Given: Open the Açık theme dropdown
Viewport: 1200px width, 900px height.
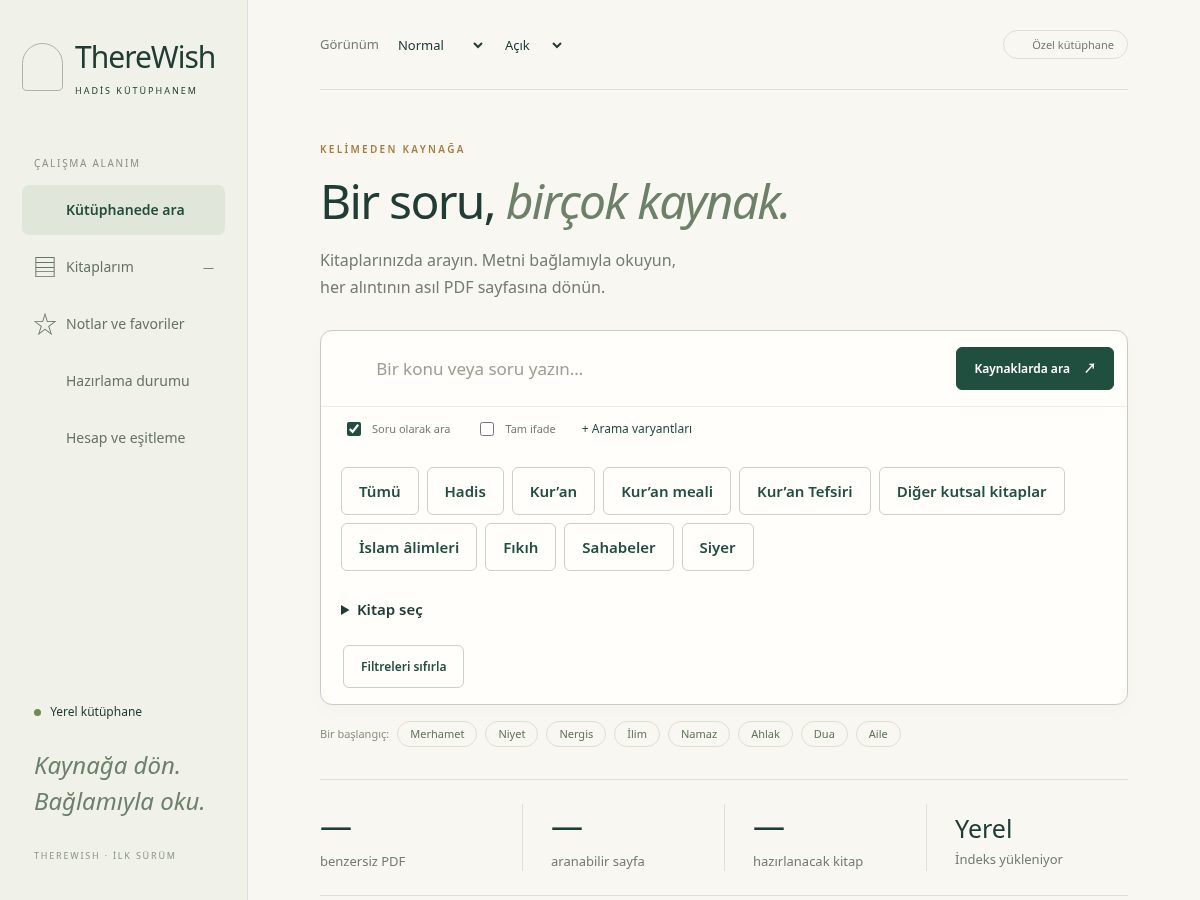Looking at the screenshot, I should pos(533,45).
